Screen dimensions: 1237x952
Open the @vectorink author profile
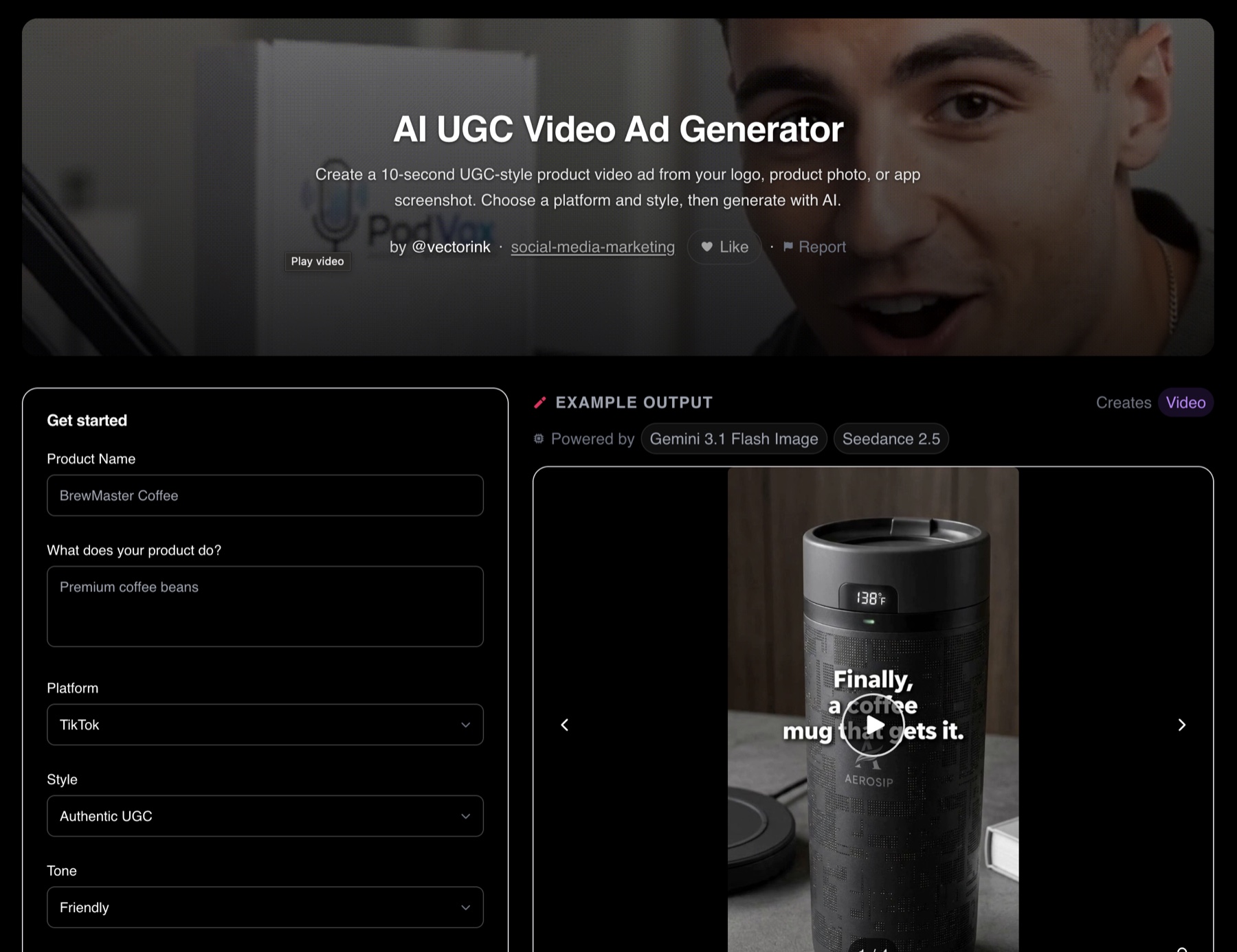click(451, 247)
